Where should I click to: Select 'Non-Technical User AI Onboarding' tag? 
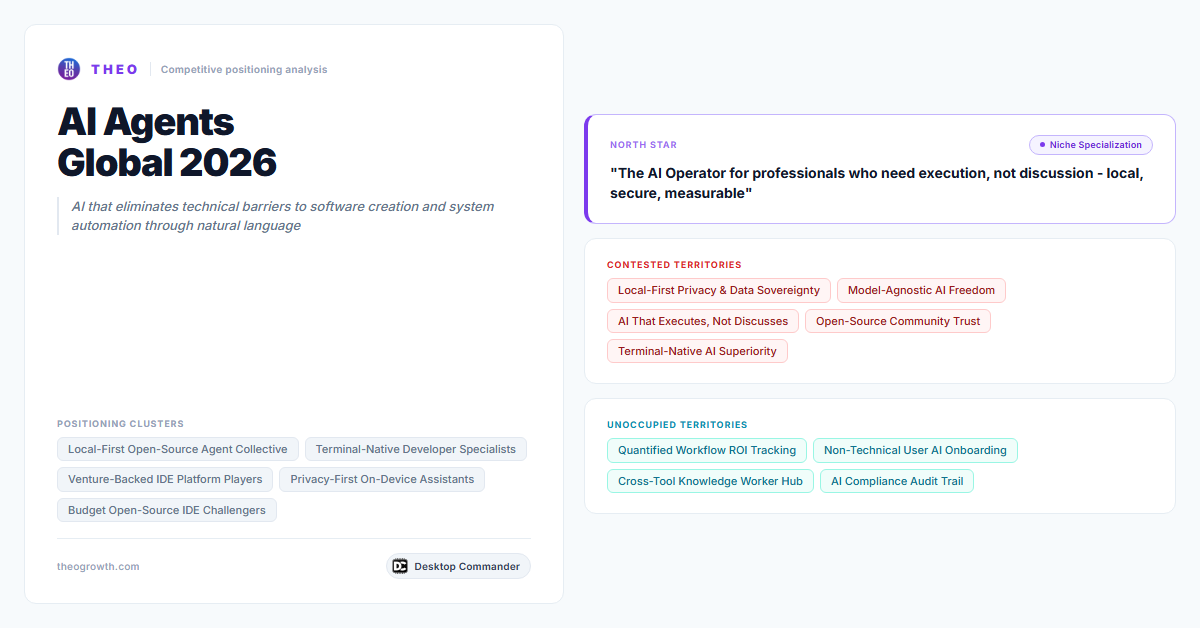(x=915, y=450)
